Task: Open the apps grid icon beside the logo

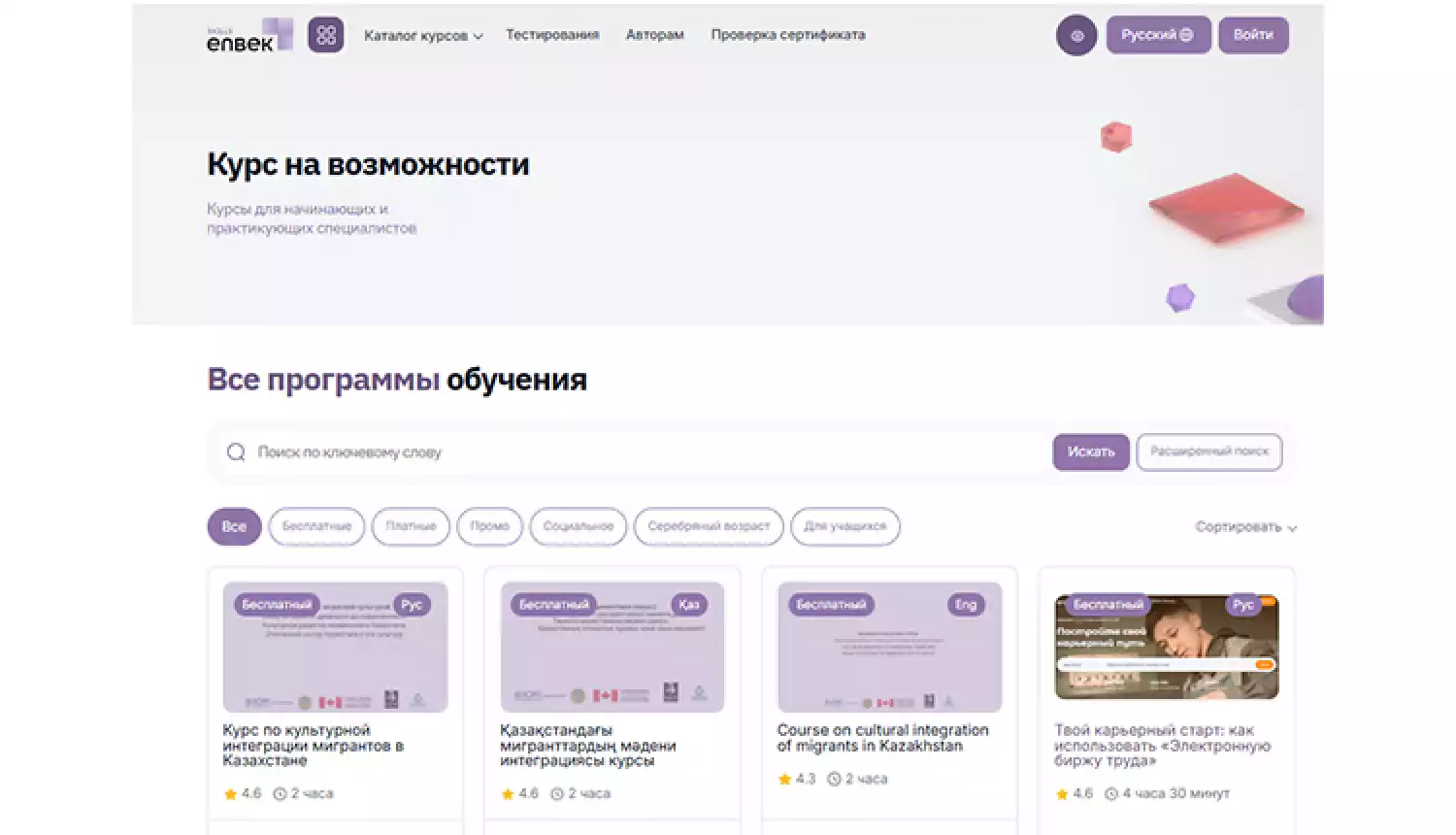Action: pos(326,35)
